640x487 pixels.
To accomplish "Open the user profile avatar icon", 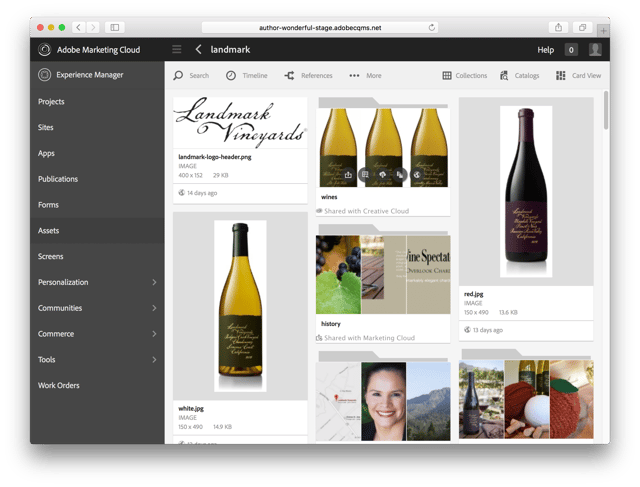I will click(595, 49).
